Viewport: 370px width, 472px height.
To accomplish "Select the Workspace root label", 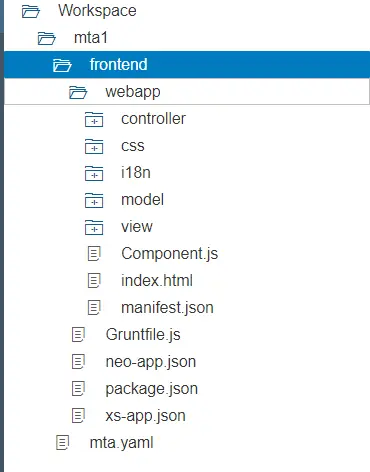I will tap(97, 11).
